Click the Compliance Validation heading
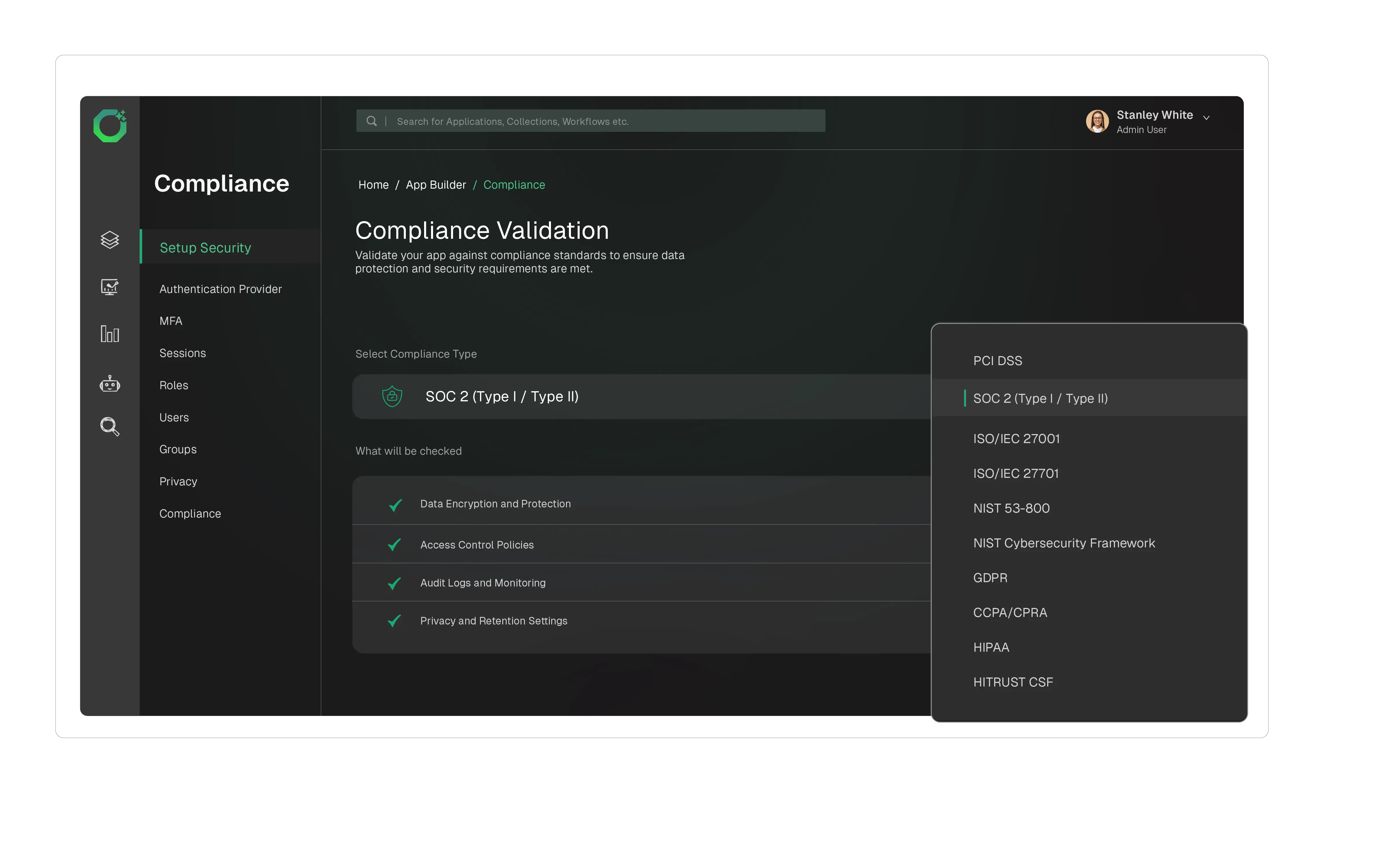Image resolution: width=1400 pixels, height=867 pixels. [x=481, y=230]
